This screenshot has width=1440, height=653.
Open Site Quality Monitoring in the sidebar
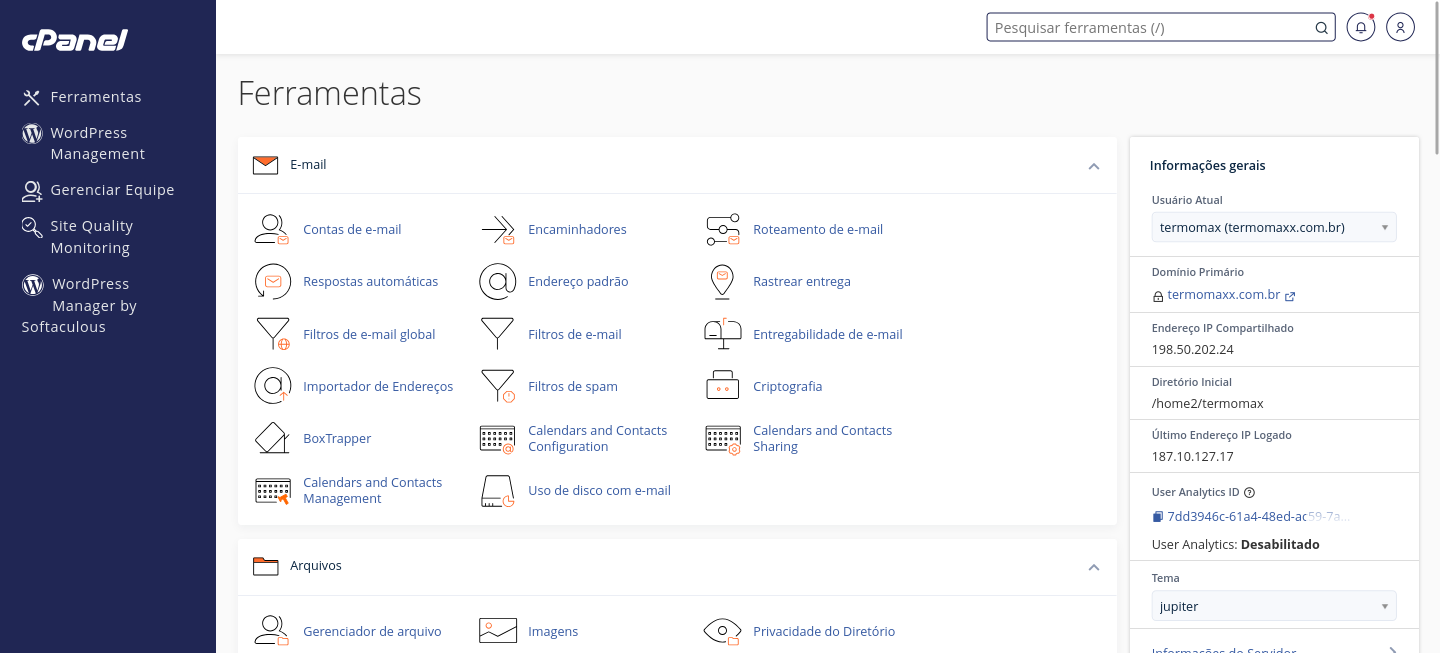pyautogui.click(x=91, y=237)
